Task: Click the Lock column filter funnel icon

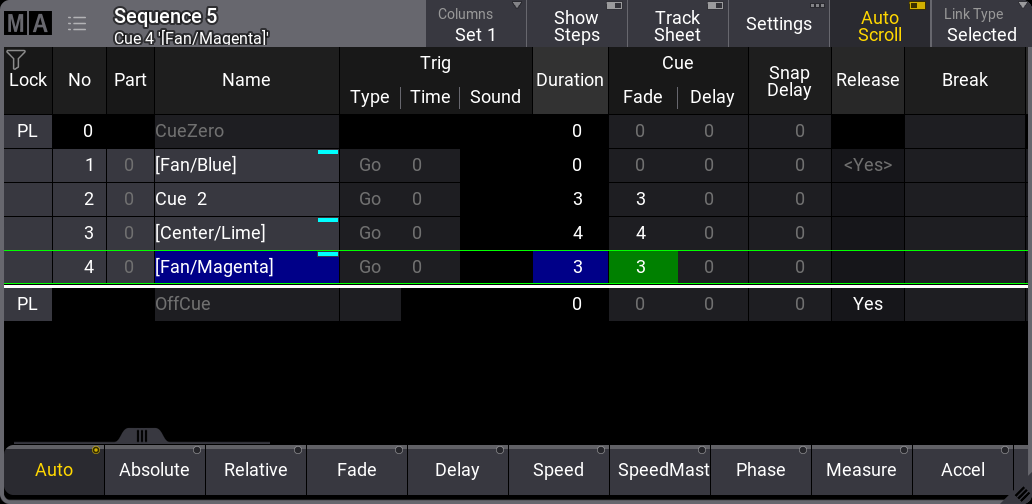Action: (x=16, y=60)
